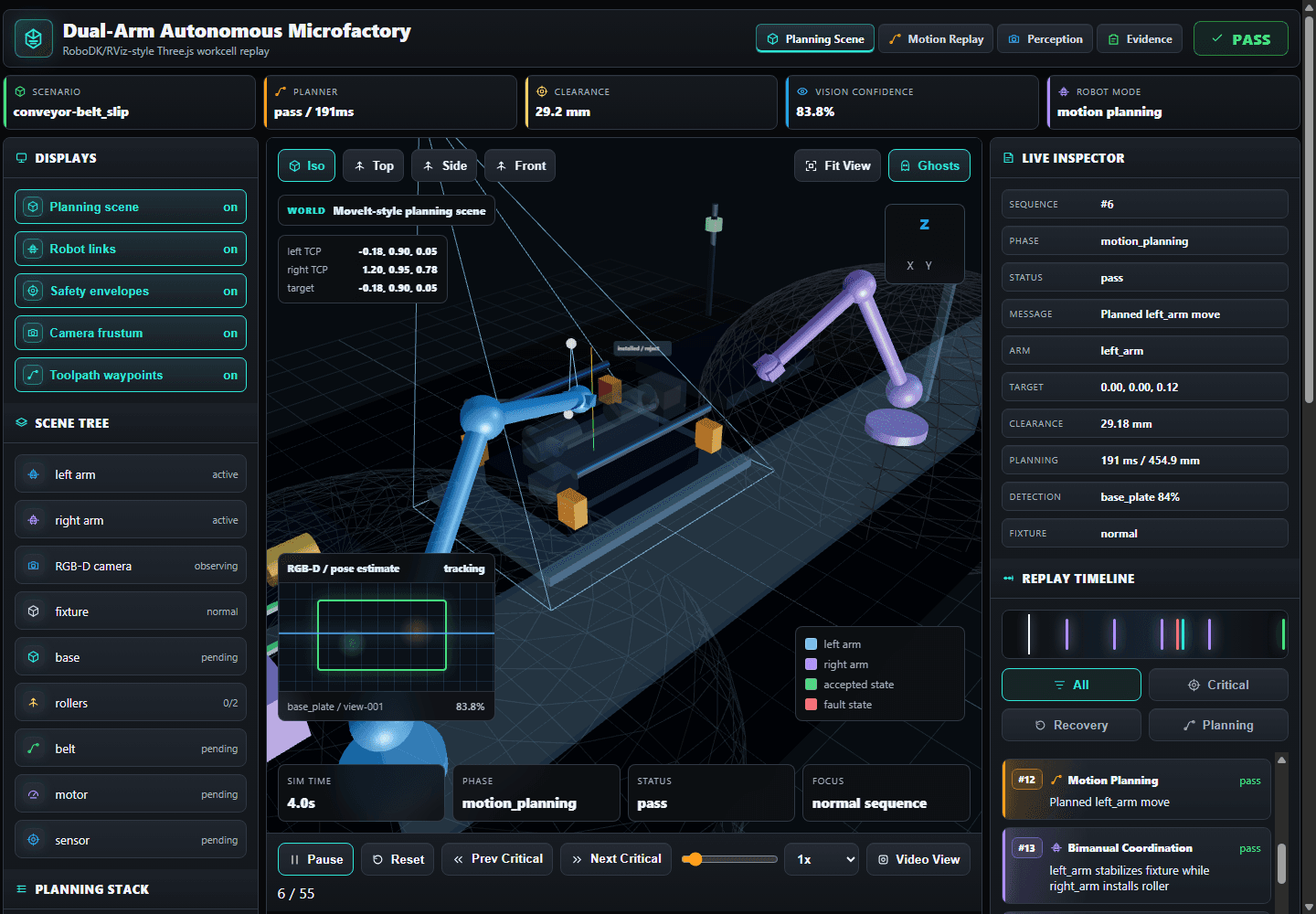Jump to Next Critical event

click(x=616, y=859)
